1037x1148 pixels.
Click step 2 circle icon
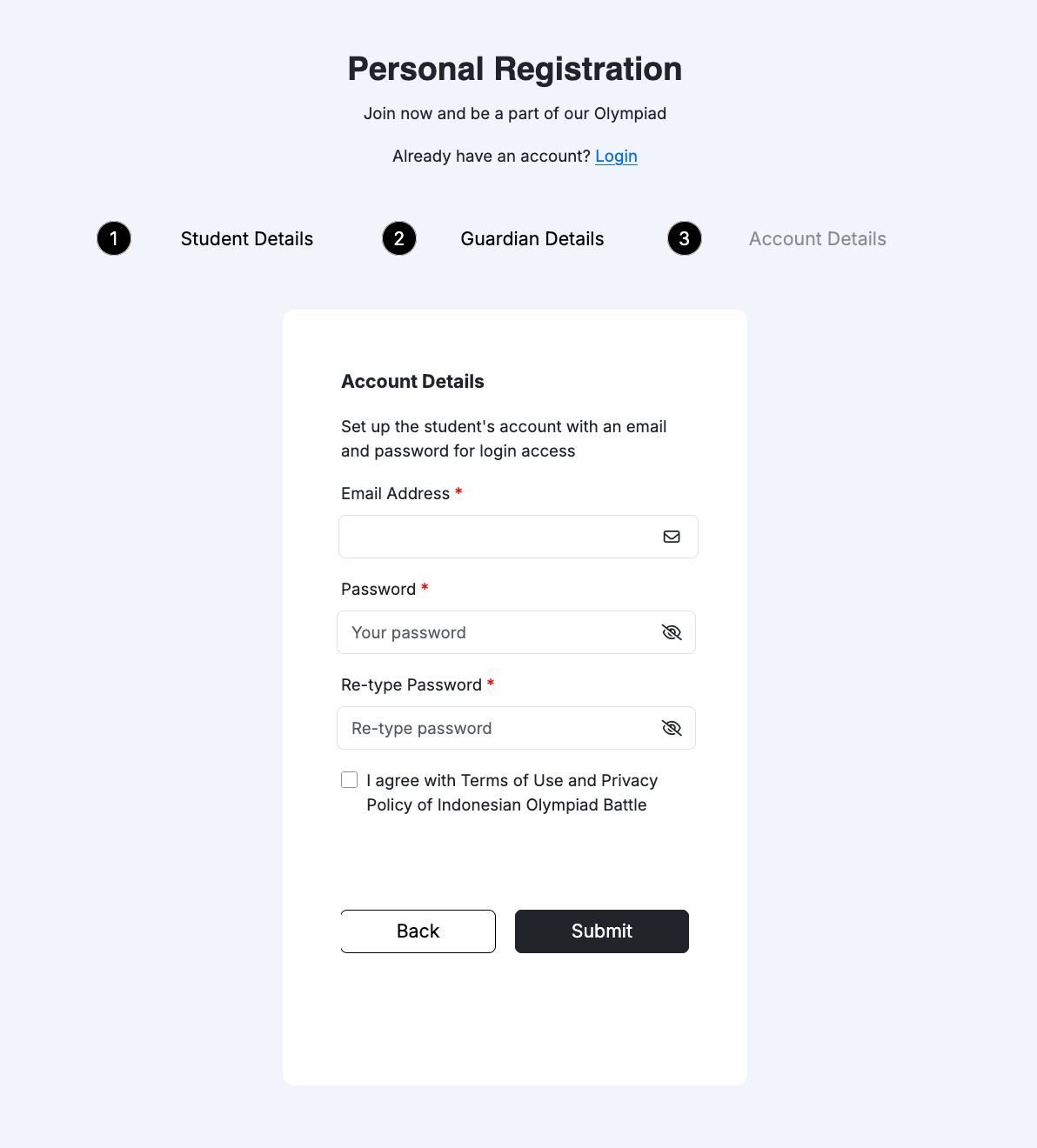pyautogui.click(x=399, y=238)
